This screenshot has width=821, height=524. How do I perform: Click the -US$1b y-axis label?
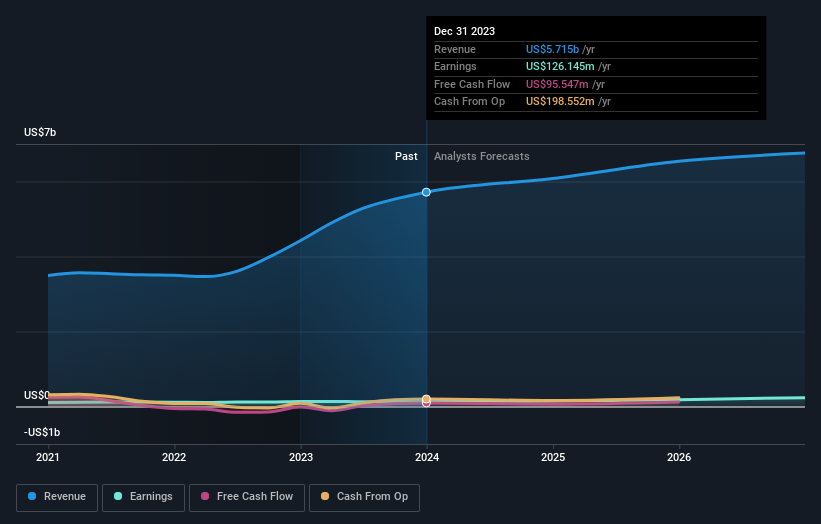click(x=42, y=432)
